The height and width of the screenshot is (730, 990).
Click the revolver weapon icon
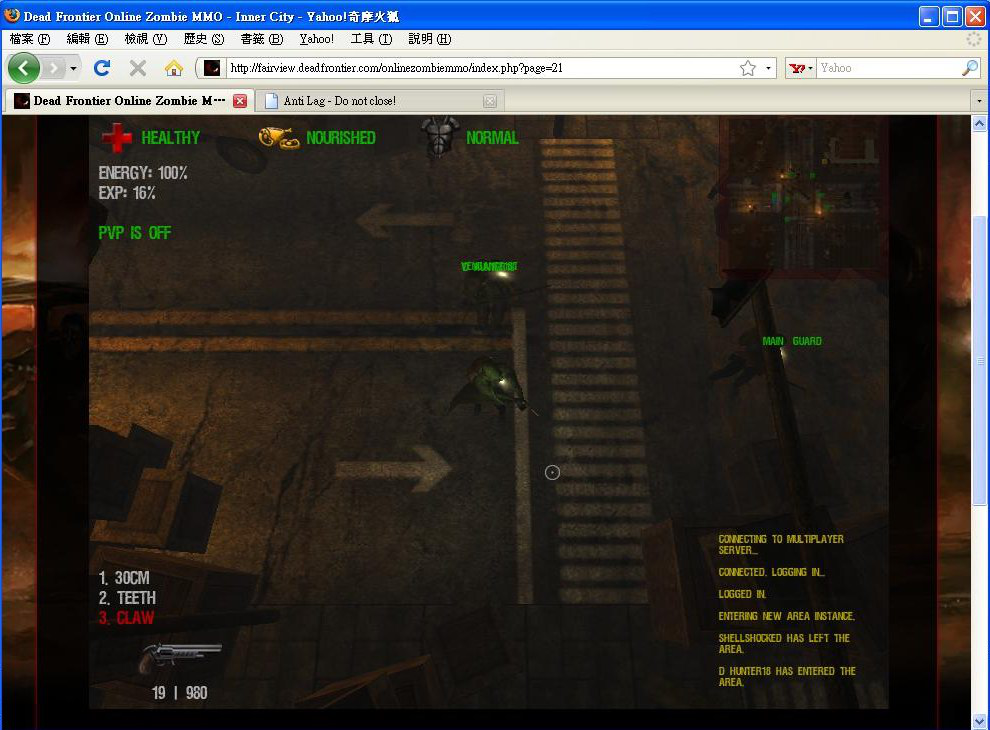coord(181,658)
